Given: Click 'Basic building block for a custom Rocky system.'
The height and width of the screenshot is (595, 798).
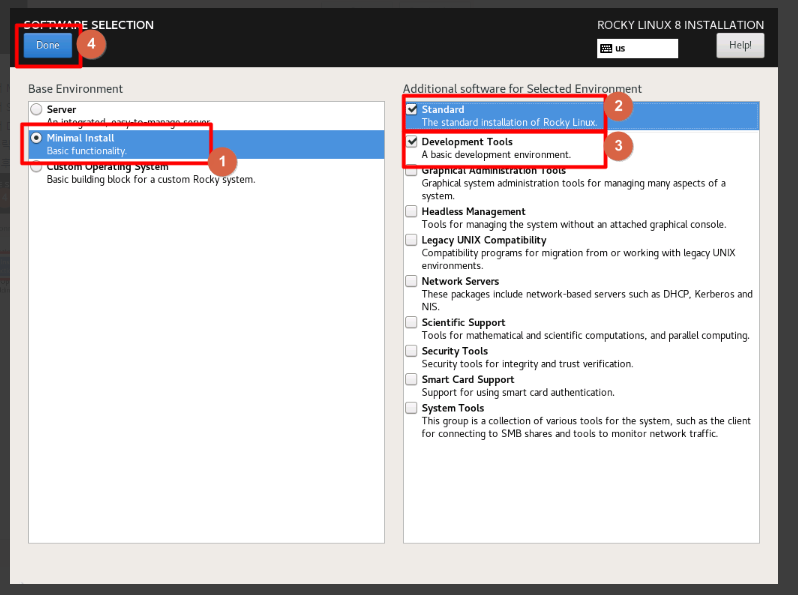Looking at the screenshot, I should click(x=151, y=180).
